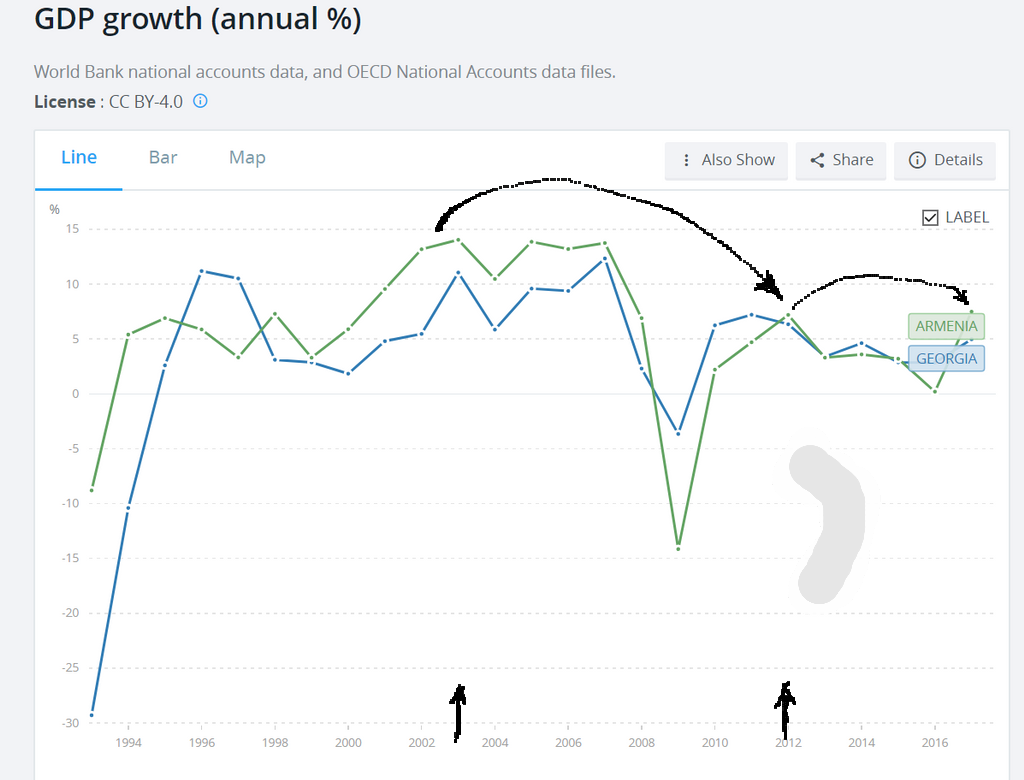Click the 2012 year label on axis
Image resolution: width=1024 pixels, height=780 pixels.
point(787,743)
